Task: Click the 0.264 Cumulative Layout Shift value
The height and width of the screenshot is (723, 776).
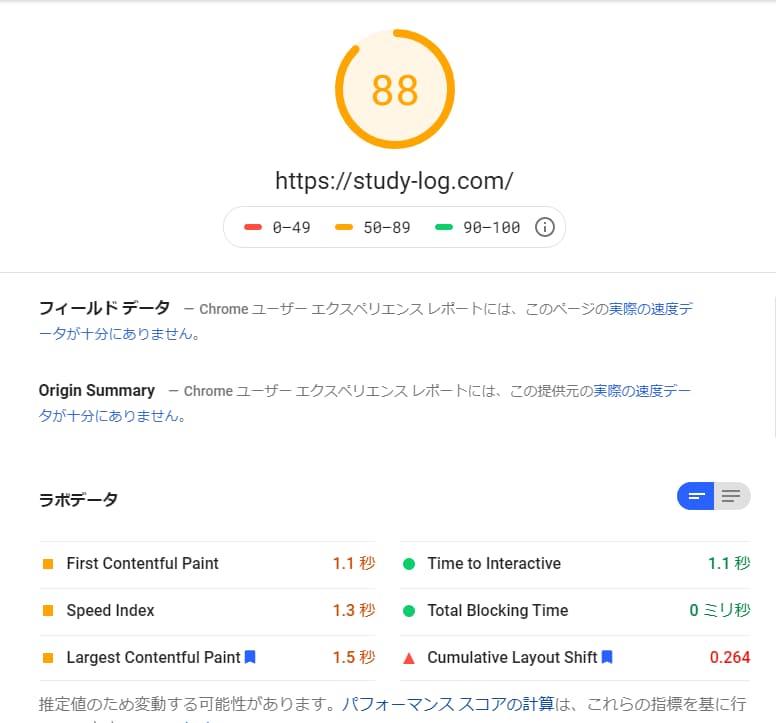Action: tap(730, 657)
